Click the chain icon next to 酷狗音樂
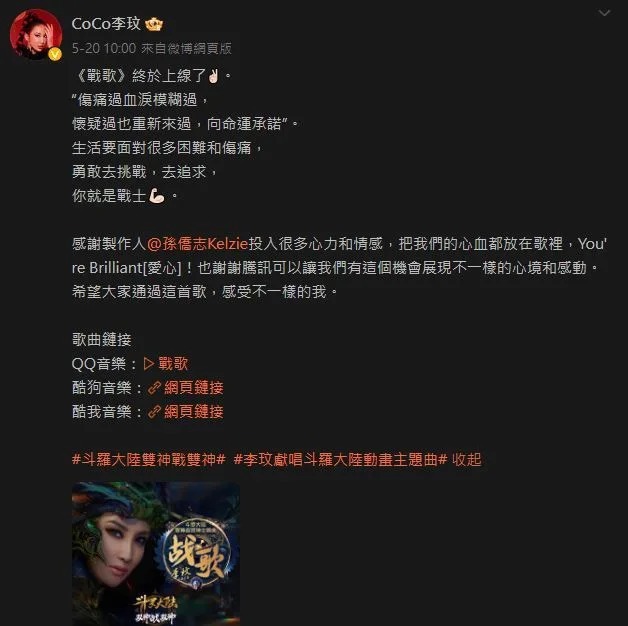The height and width of the screenshot is (626, 628). 154,388
